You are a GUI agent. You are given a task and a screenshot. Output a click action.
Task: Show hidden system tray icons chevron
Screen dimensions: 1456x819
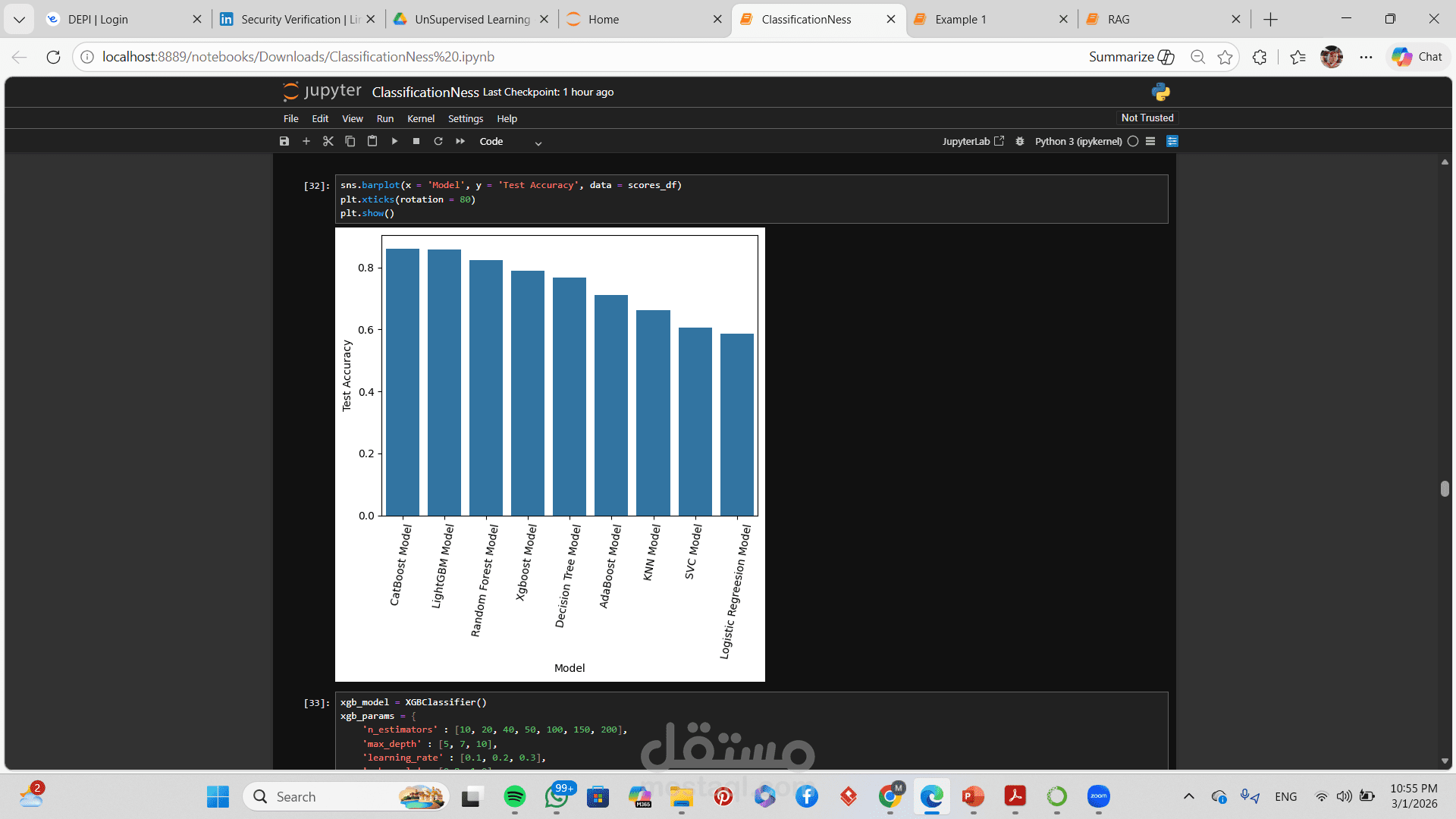tap(1189, 796)
